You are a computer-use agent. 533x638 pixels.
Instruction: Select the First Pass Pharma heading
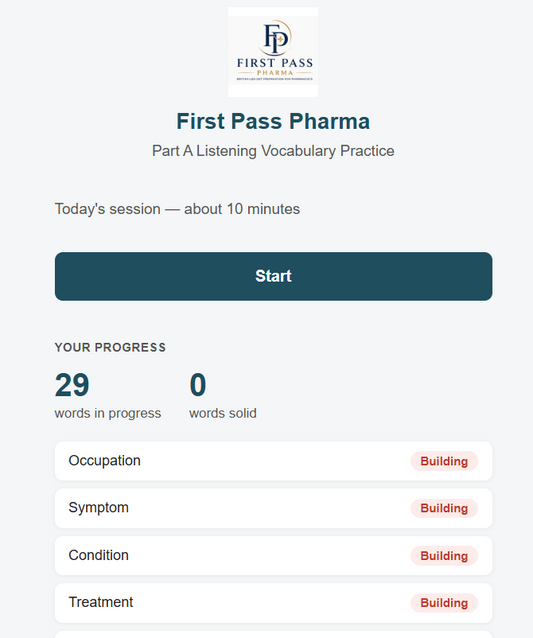[x=273, y=121]
